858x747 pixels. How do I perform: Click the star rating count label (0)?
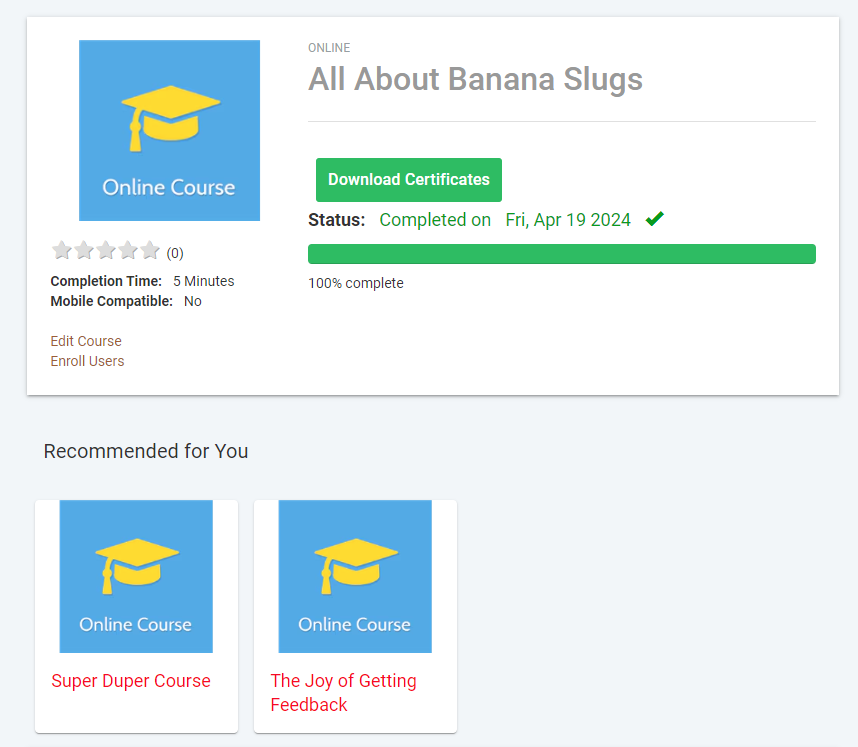point(174,253)
